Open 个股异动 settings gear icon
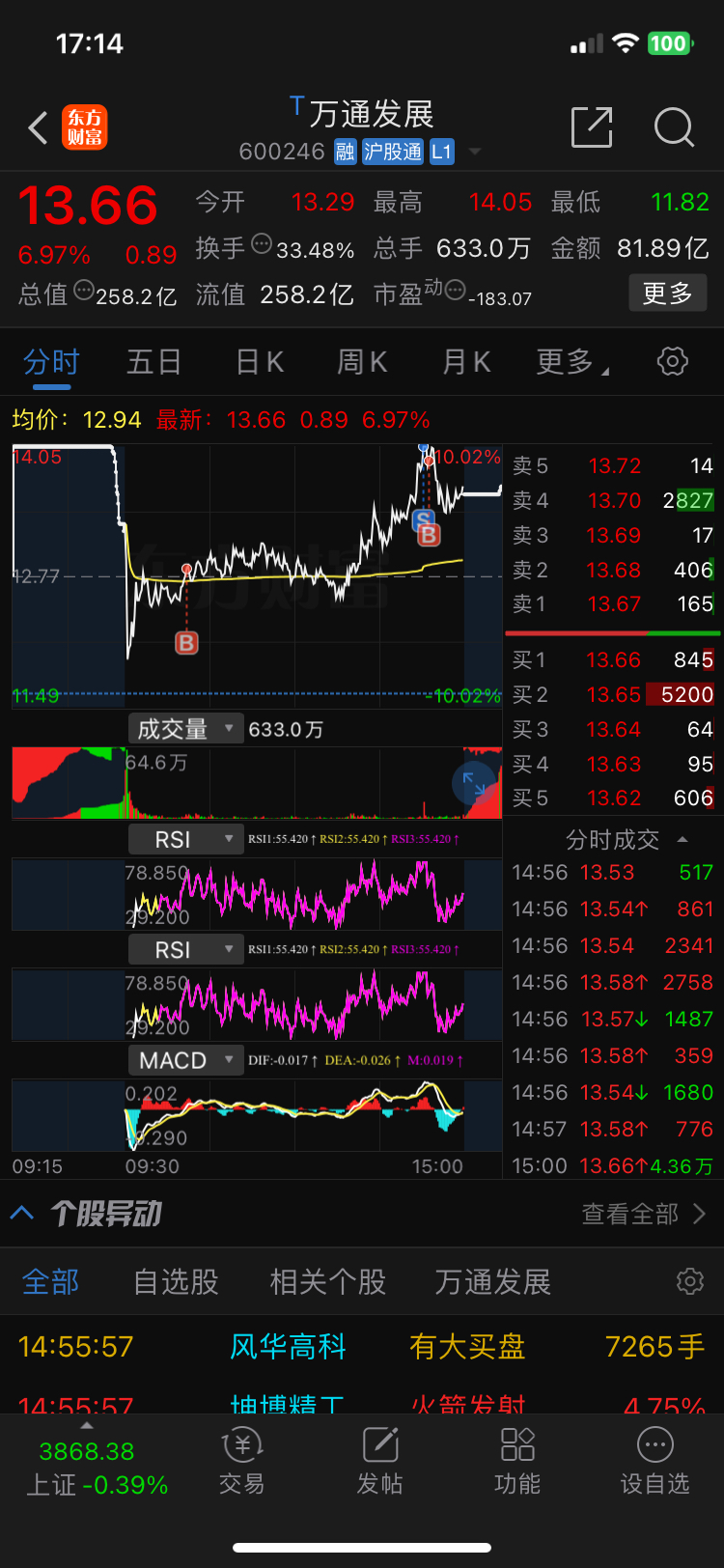This screenshot has height=1568, width=724. 690,1281
